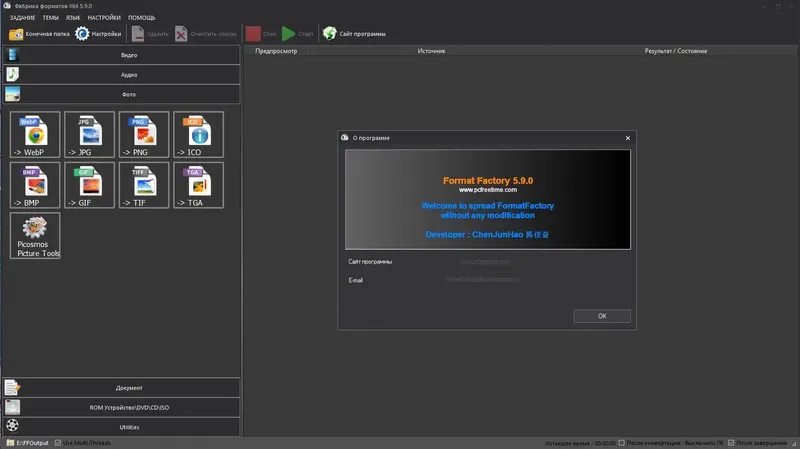Click the green Старт play button
Image resolution: width=800 pixels, height=449 pixels.
[x=289, y=34]
